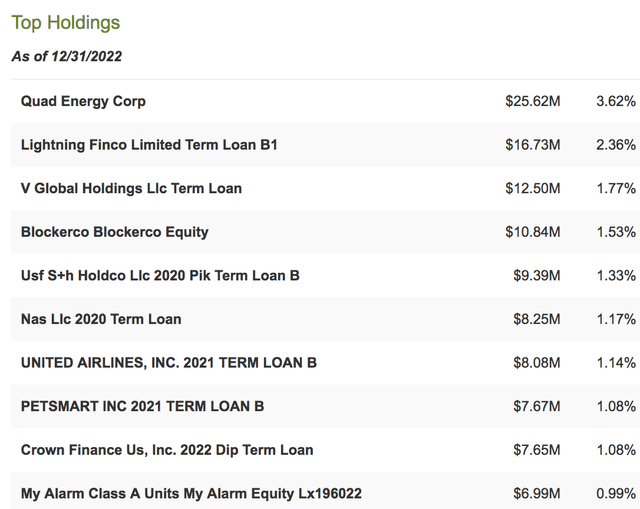
Task: Click UNITED AIRLINES 2021 TERM LOAN B
Action: coord(169,363)
